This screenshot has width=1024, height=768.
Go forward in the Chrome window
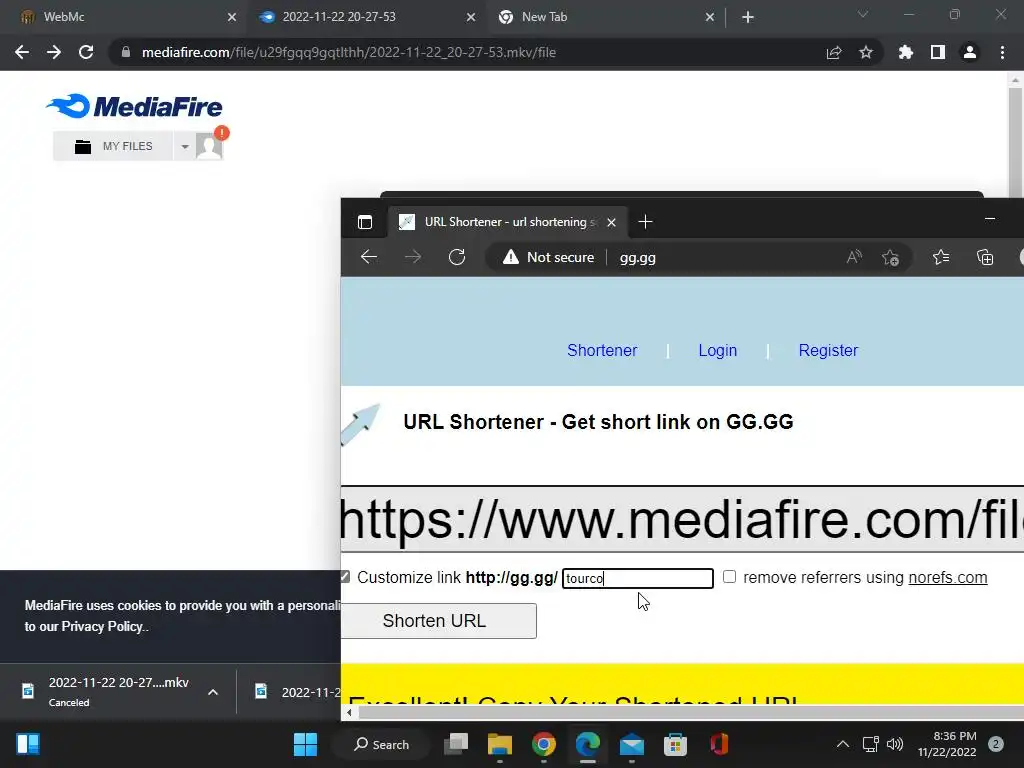[x=54, y=52]
